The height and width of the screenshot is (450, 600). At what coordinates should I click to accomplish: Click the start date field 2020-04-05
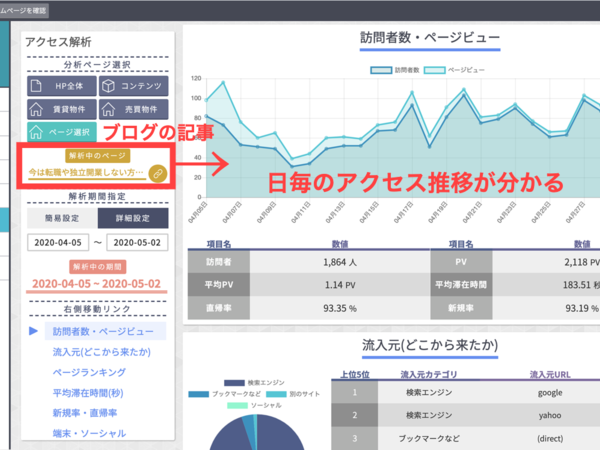click(x=59, y=243)
